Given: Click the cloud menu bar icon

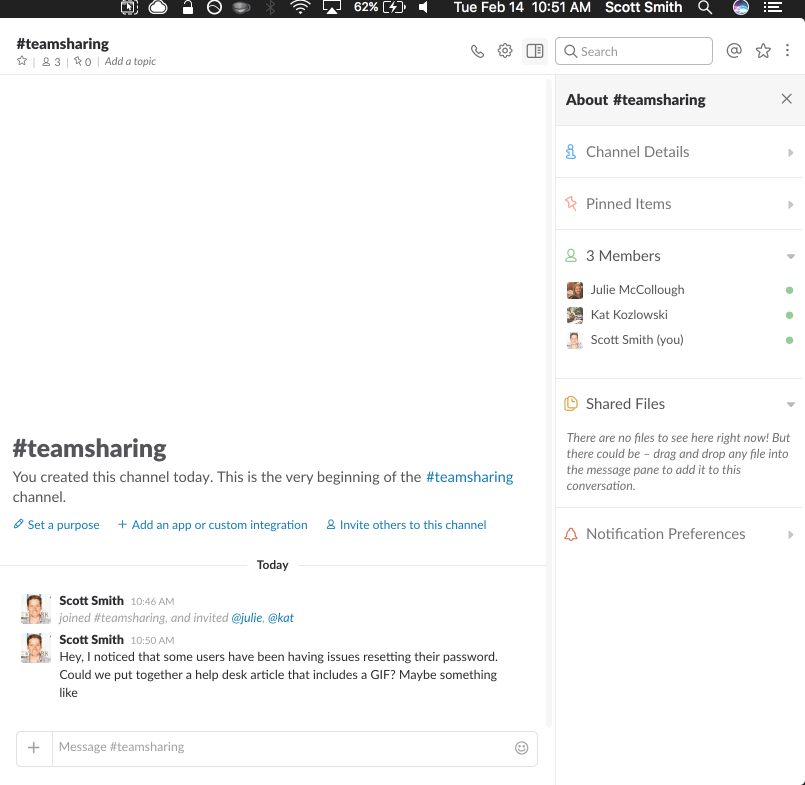Looking at the screenshot, I should point(158,8).
